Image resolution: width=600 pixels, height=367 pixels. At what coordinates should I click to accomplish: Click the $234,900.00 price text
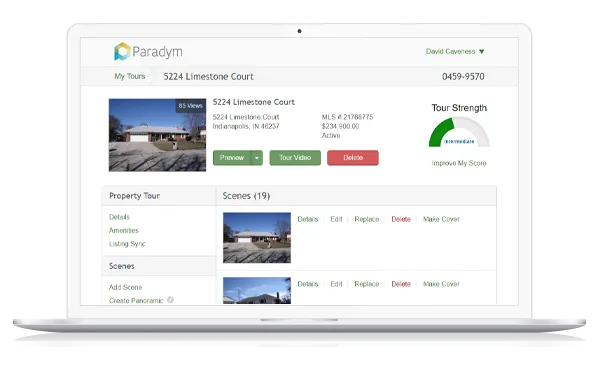(340, 126)
